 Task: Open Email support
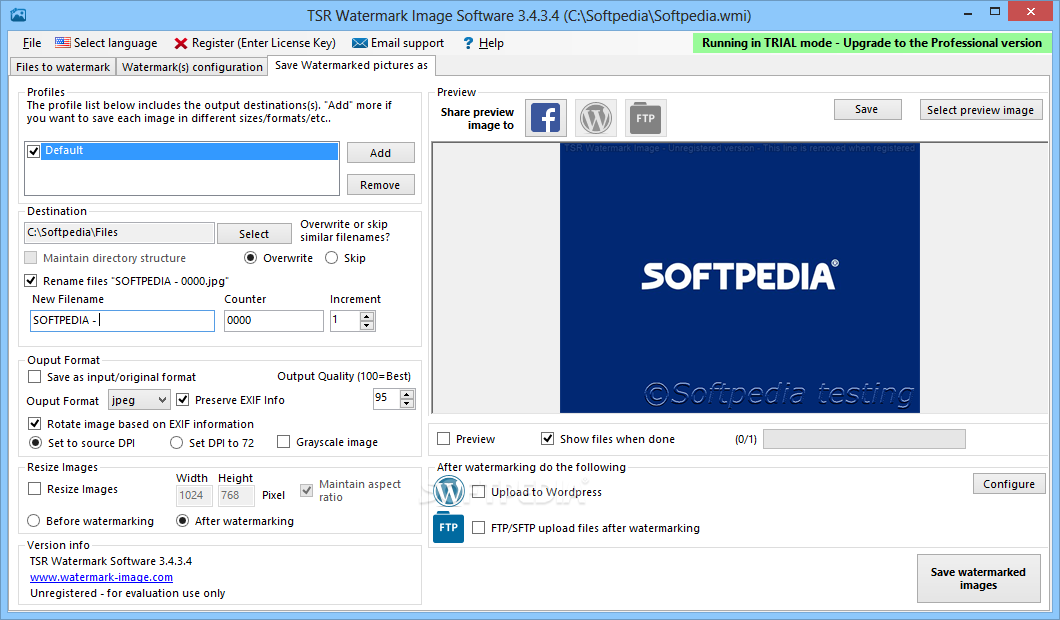pyautogui.click(x=398, y=43)
